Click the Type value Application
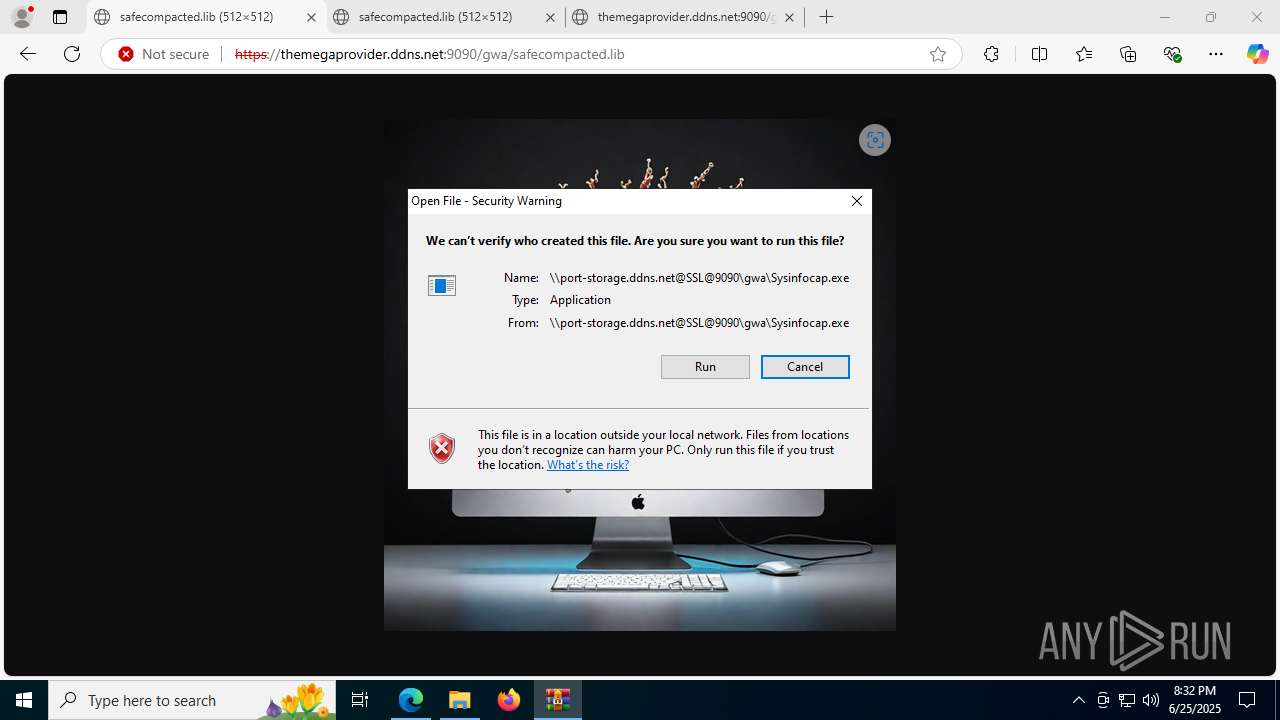 point(580,300)
